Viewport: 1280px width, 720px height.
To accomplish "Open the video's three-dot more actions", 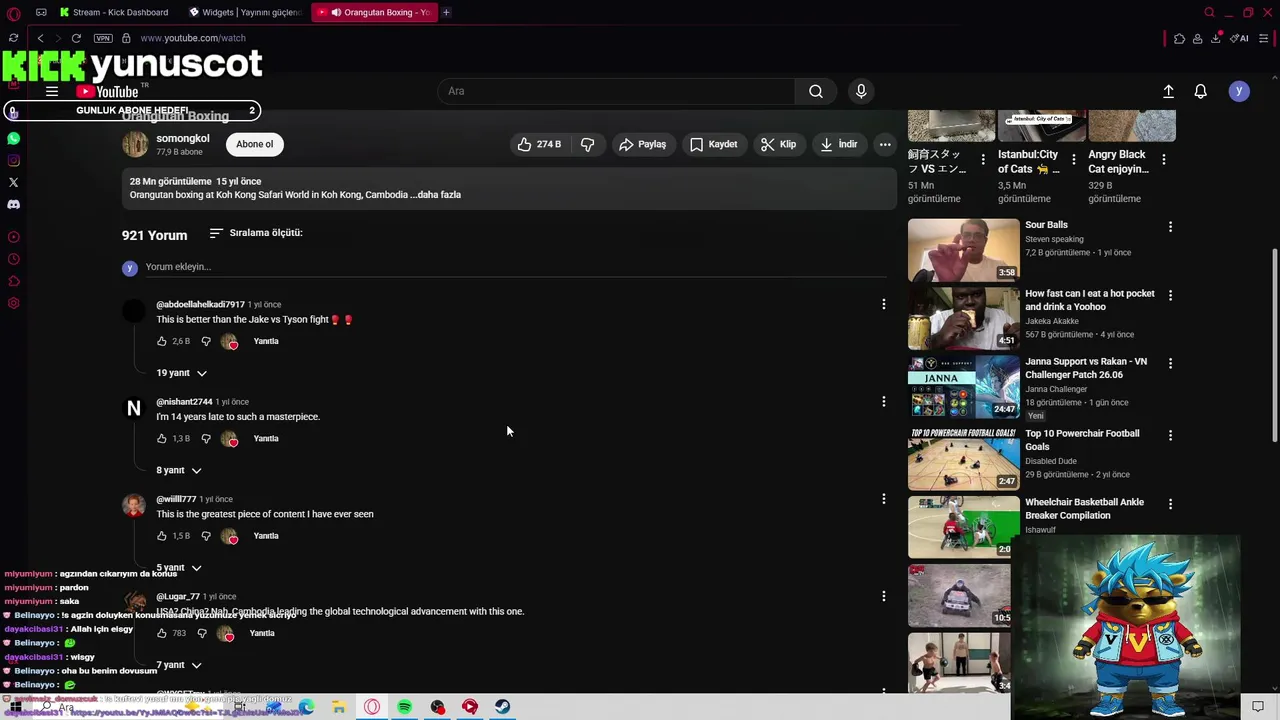I will click(885, 144).
